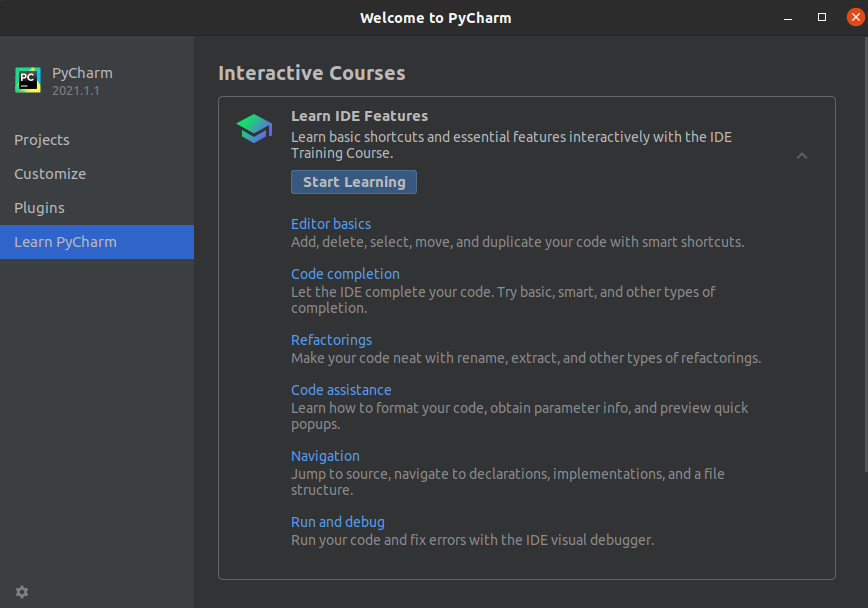Open the Refactorings lesson link
The height and width of the screenshot is (608, 868).
(x=331, y=340)
